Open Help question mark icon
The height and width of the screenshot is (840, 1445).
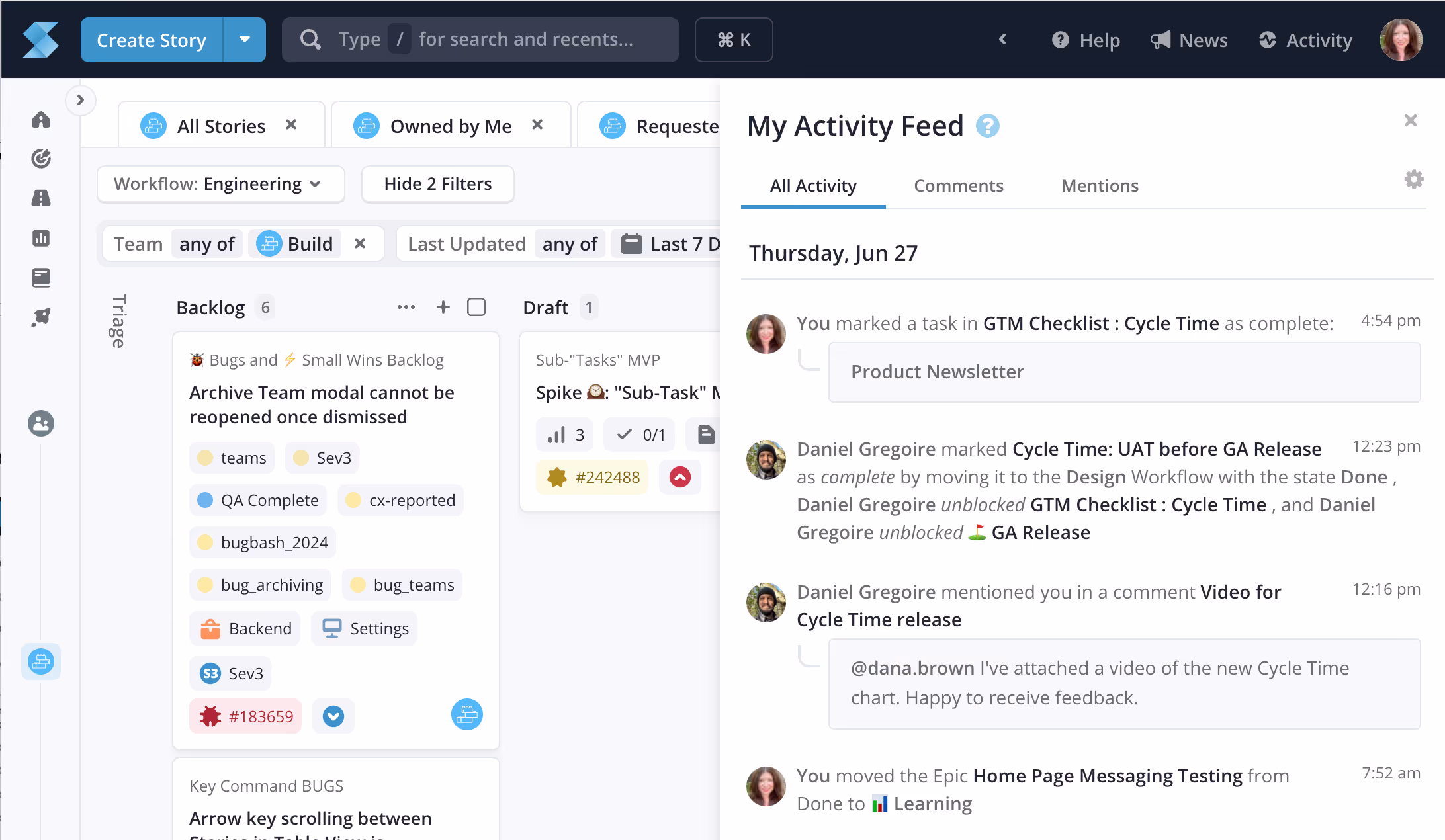[x=1060, y=40]
